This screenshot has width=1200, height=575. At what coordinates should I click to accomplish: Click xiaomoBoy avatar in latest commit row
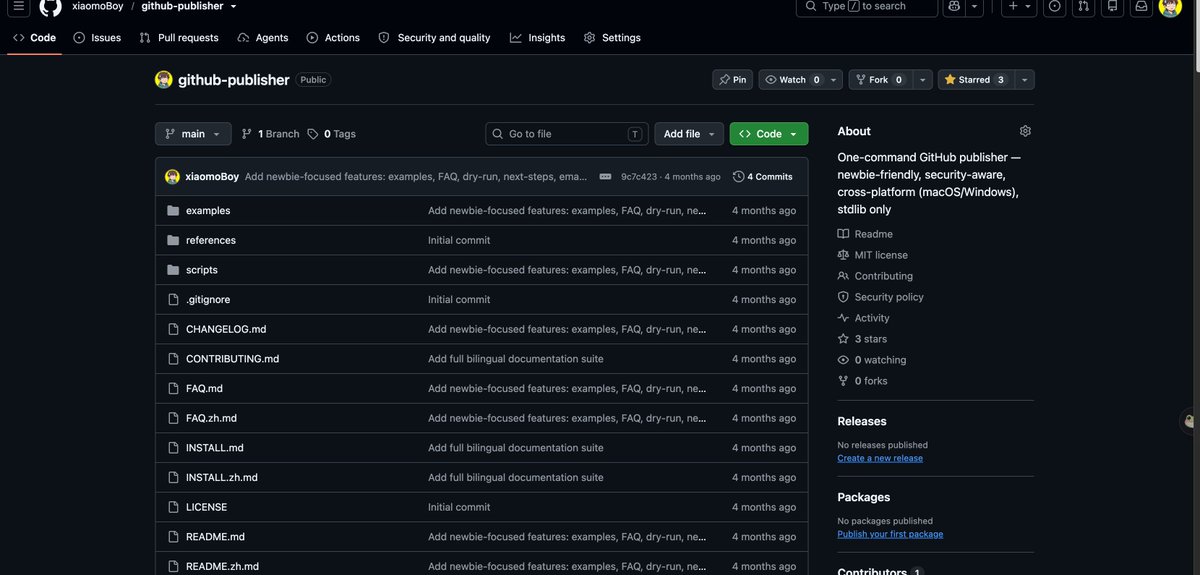(x=173, y=176)
